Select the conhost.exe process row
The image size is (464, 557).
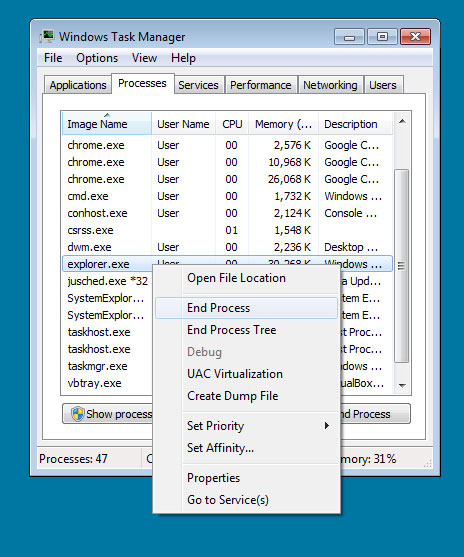click(x=227, y=213)
